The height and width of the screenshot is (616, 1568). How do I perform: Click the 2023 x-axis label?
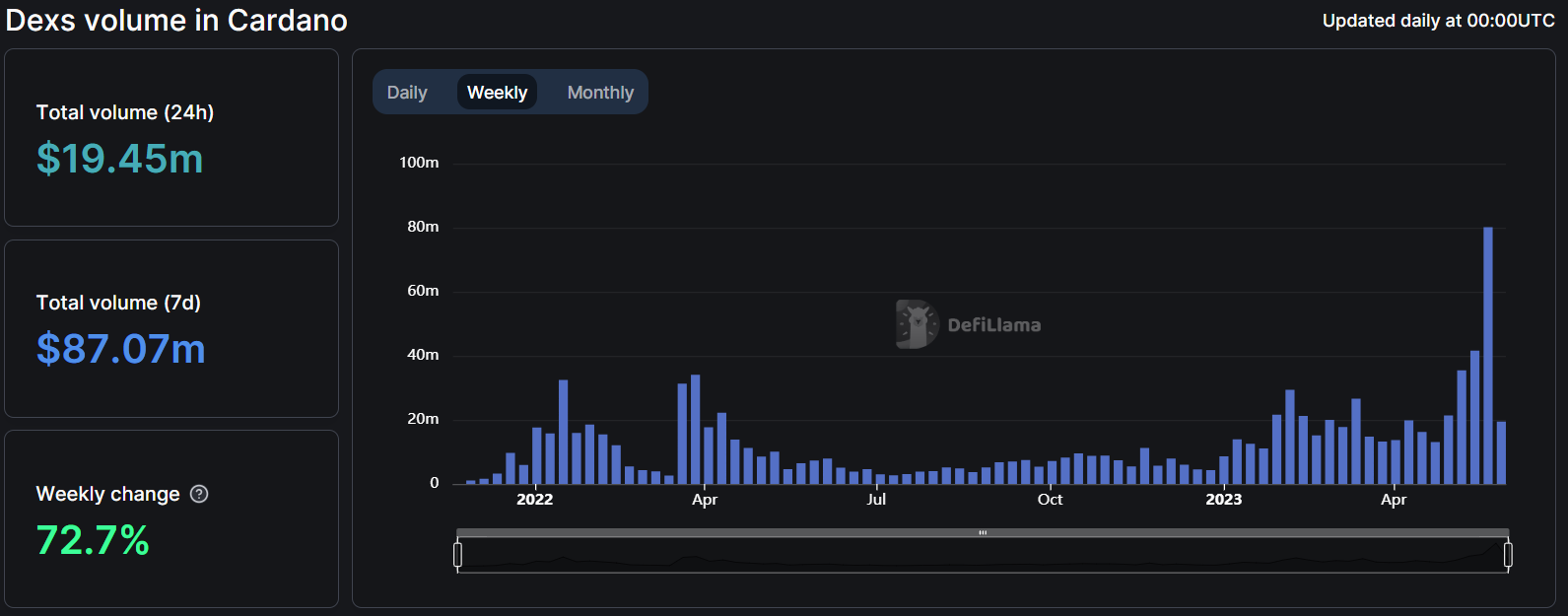pos(1224,499)
